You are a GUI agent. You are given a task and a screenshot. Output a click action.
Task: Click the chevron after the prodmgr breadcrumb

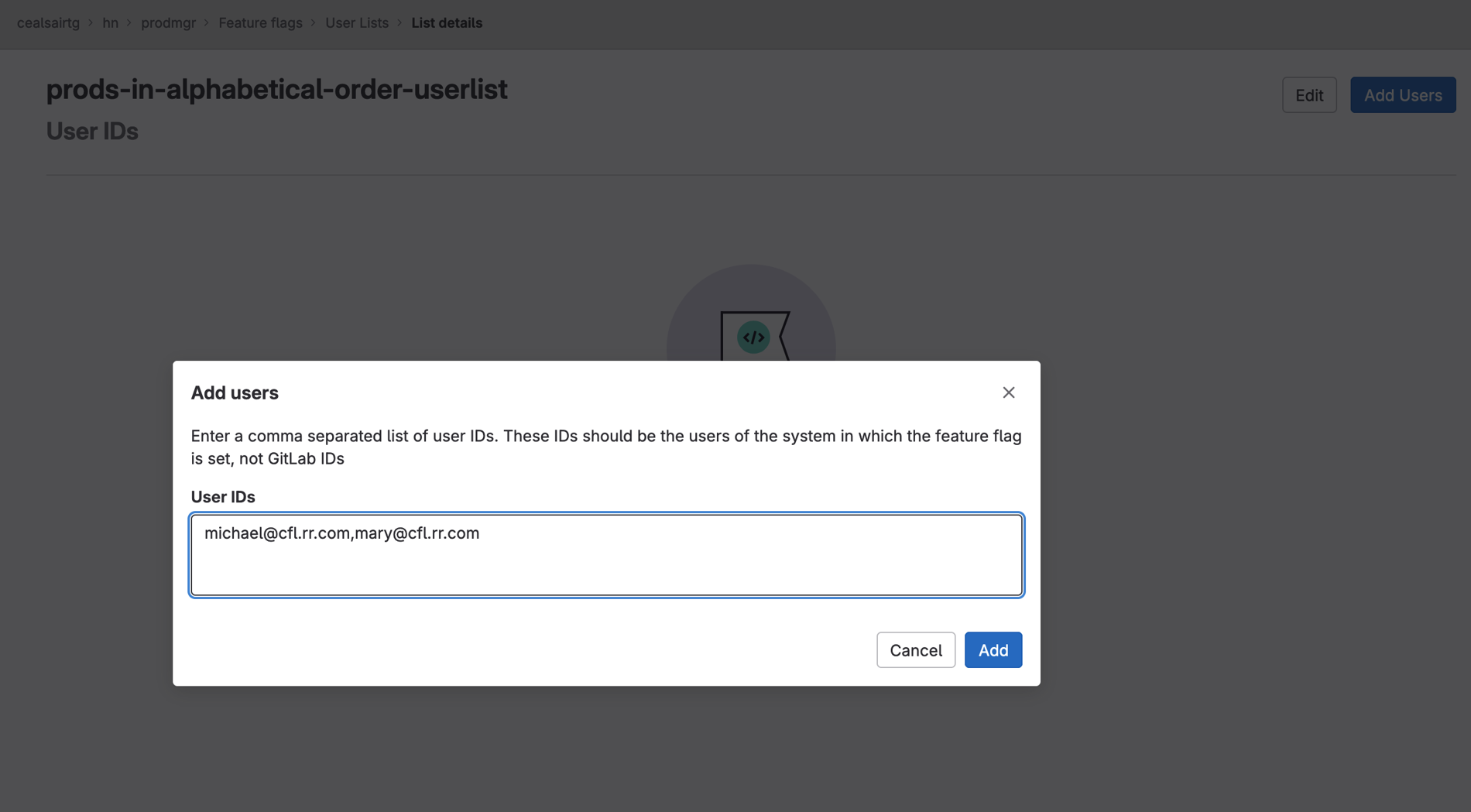click(206, 22)
